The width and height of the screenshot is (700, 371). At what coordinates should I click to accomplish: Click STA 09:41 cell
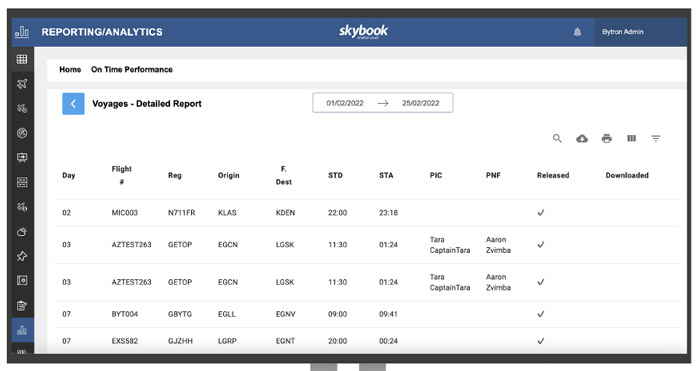click(x=388, y=314)
